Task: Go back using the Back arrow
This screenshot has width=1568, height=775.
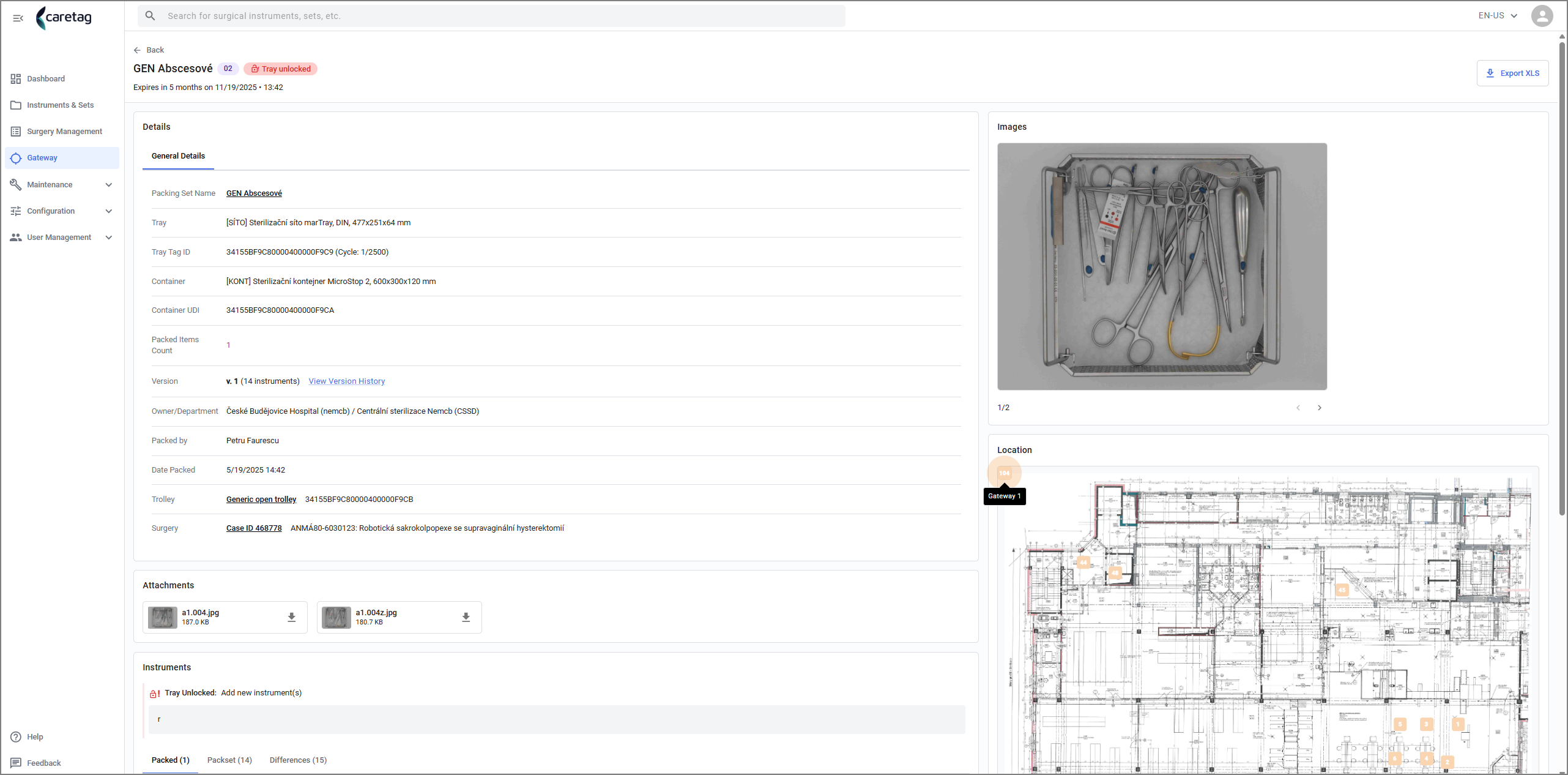Action: [149, 50]
